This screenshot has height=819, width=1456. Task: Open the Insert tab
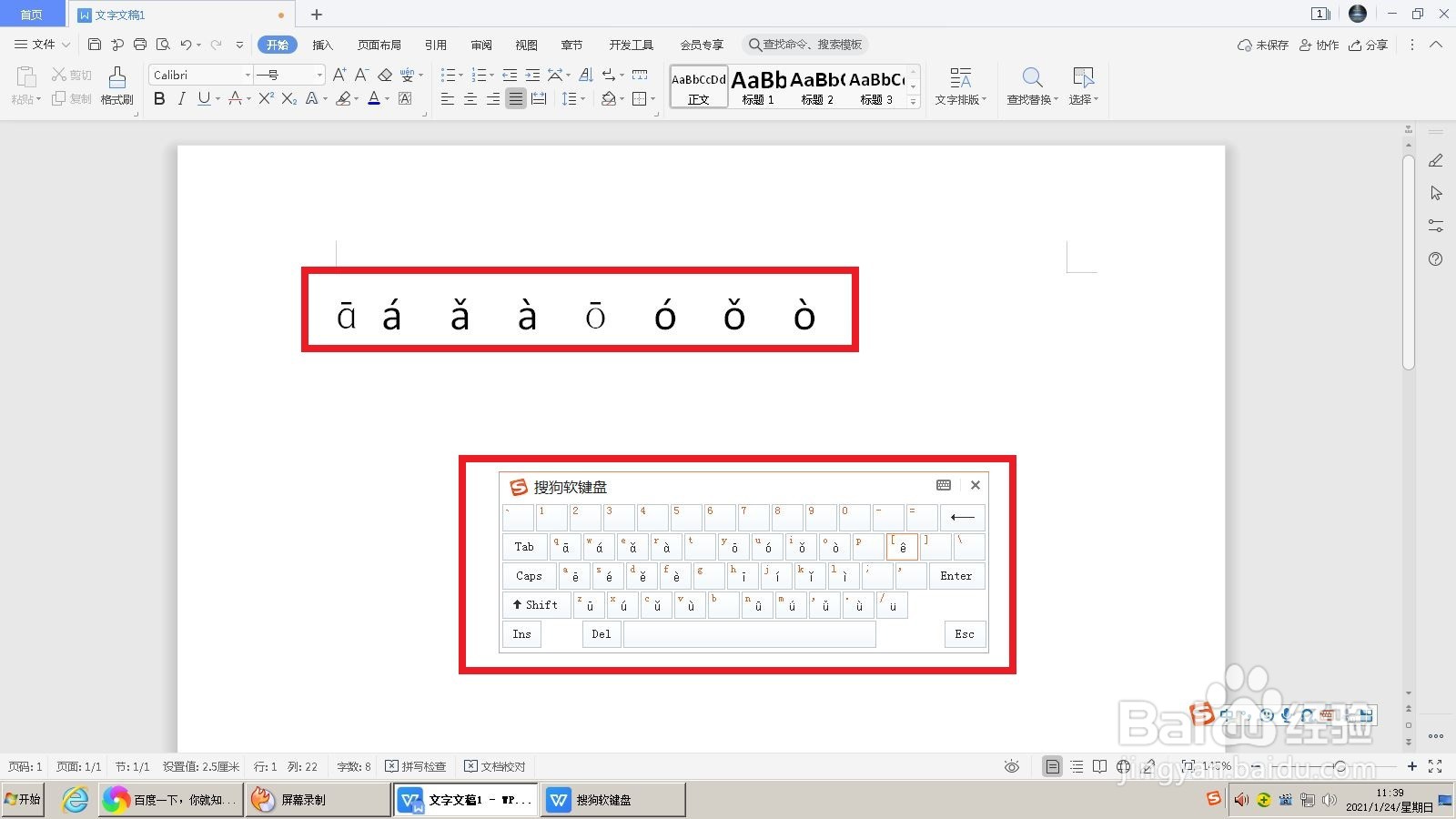pos(323,45)
